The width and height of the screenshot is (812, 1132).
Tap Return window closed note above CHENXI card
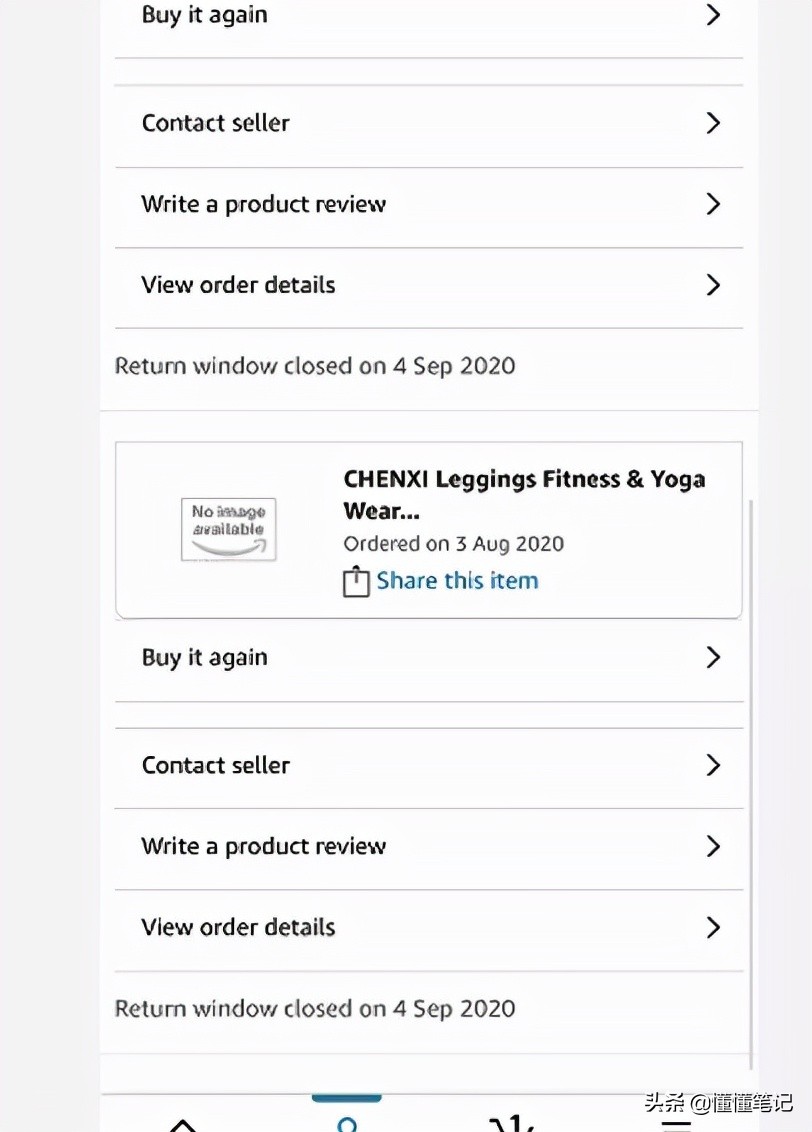315,366
